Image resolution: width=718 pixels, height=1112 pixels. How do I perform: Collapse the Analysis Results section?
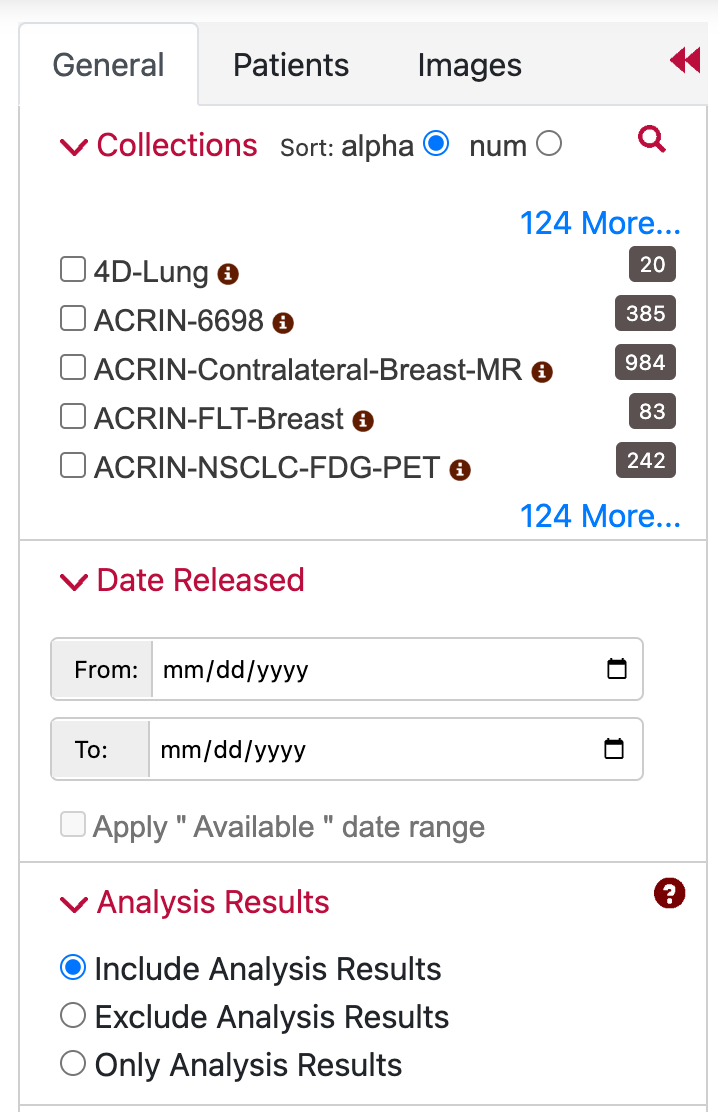pyautogui.click(x=74, y=904)
